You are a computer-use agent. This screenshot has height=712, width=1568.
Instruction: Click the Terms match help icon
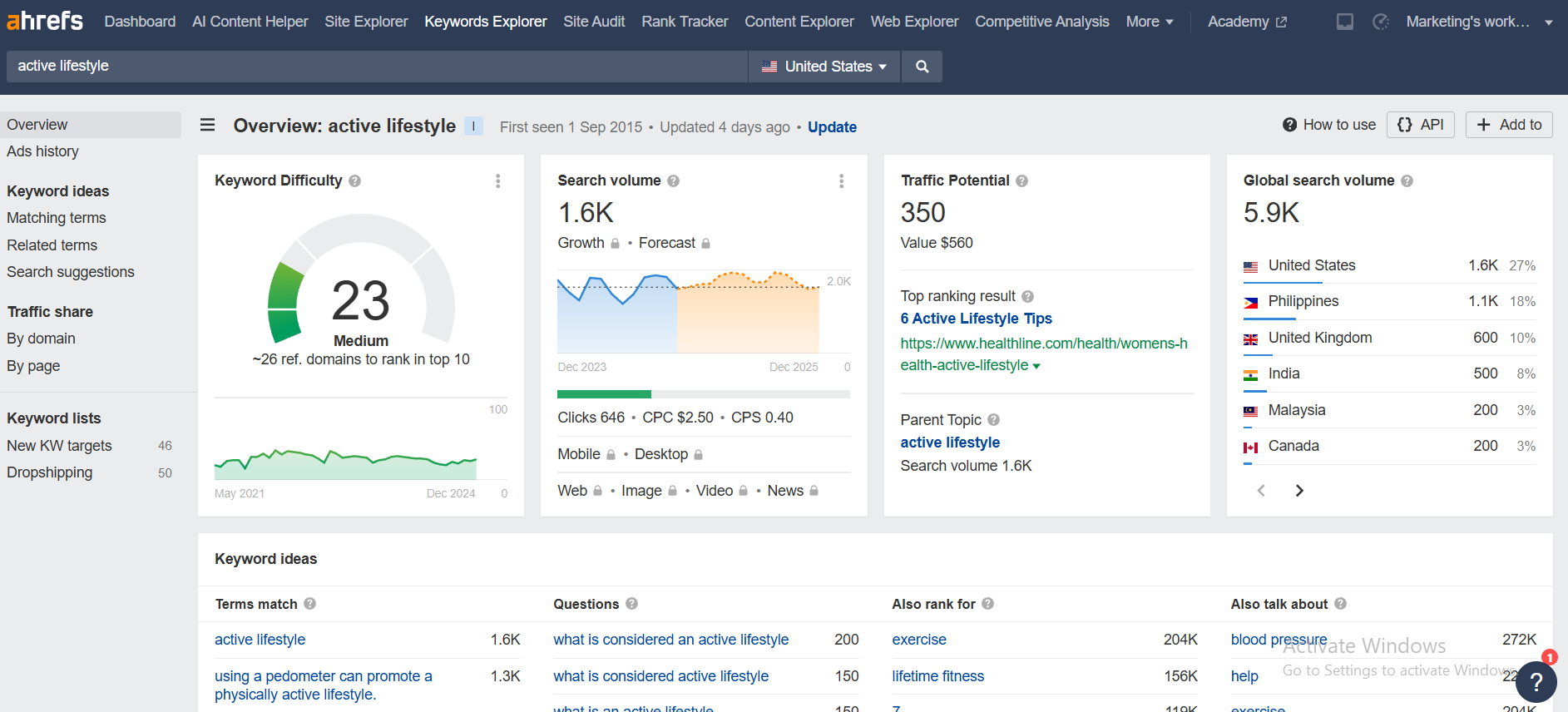[x=310, y=604]
